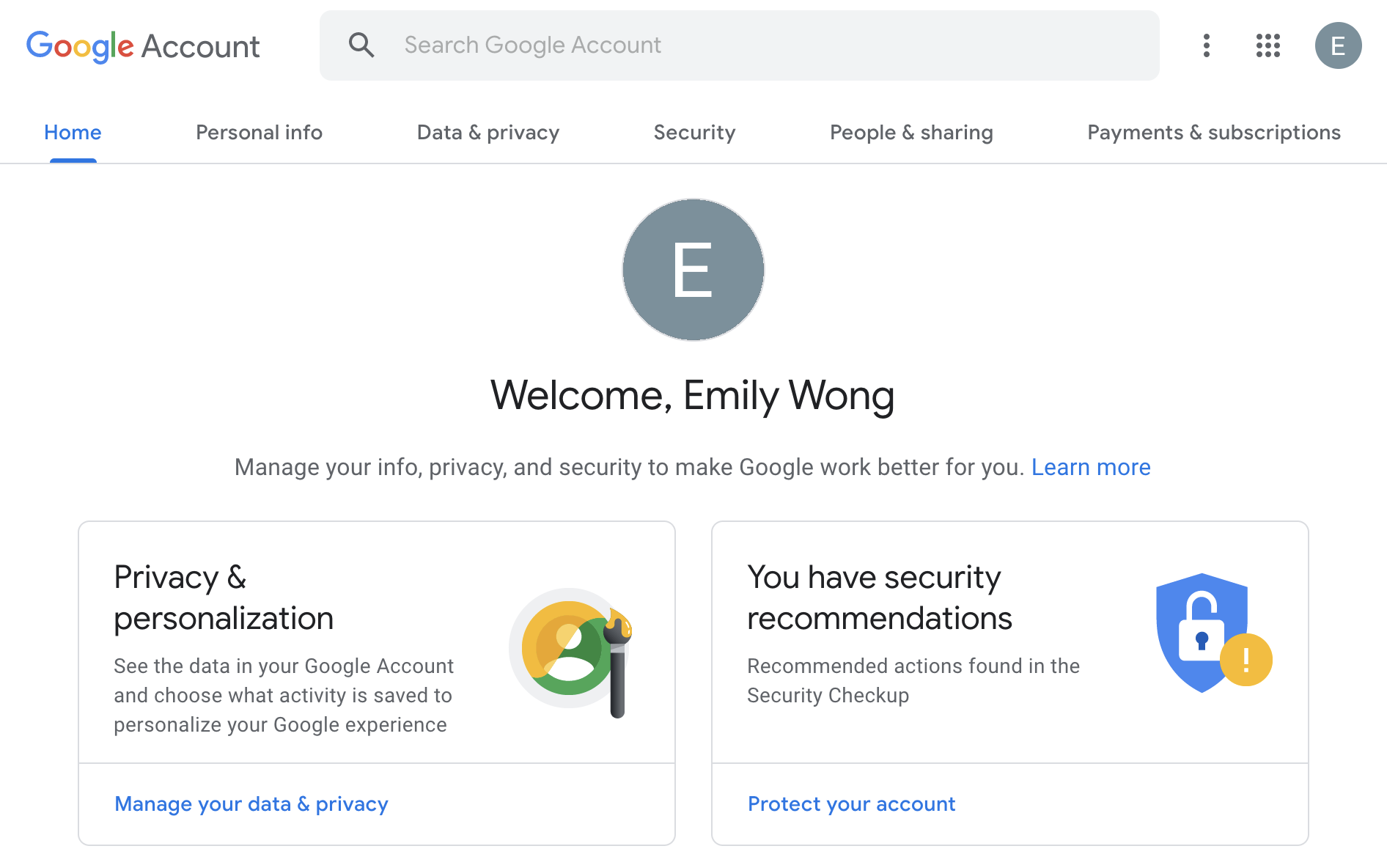Open Manage your data & privacy
1387x868 pixels.
pos(251,804)
